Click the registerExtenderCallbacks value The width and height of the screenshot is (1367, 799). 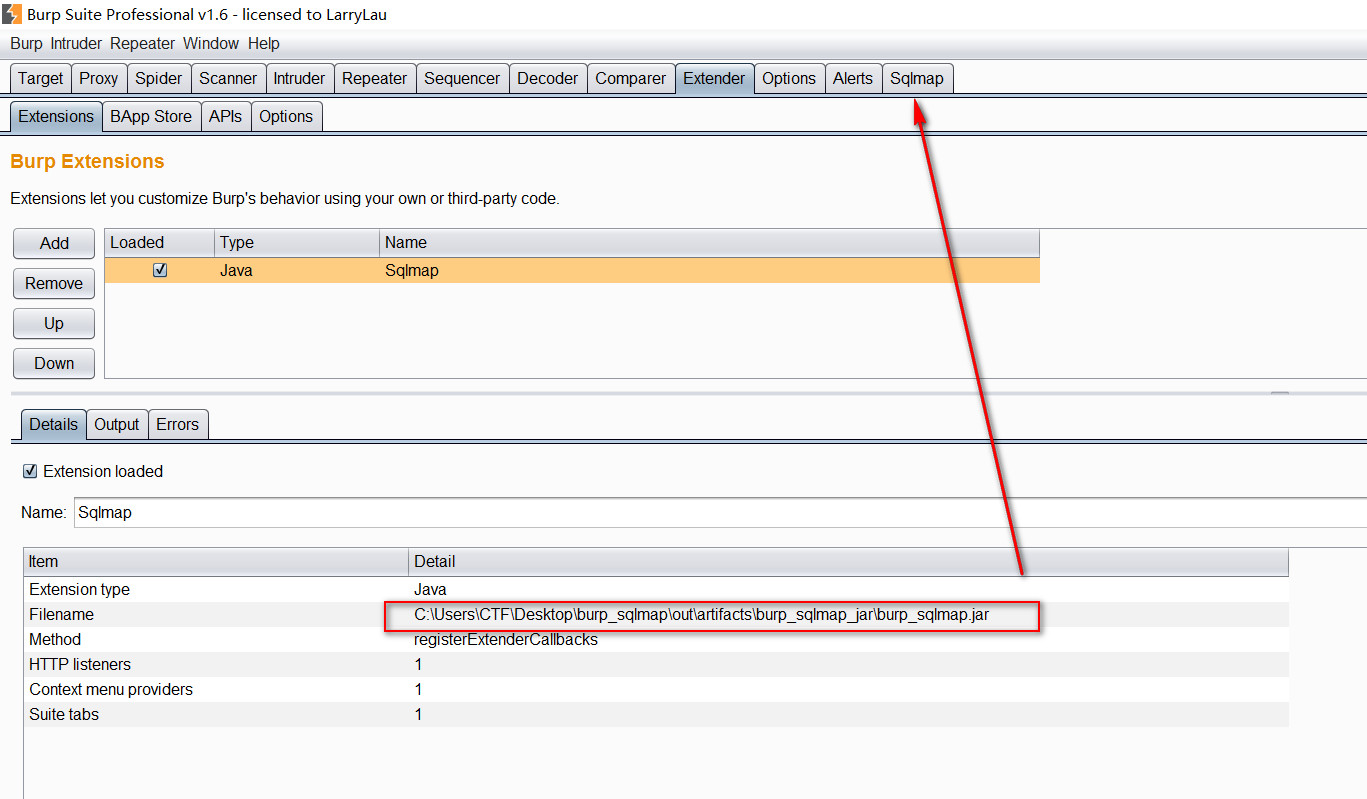pyautogui.click(x=506, y=640)
